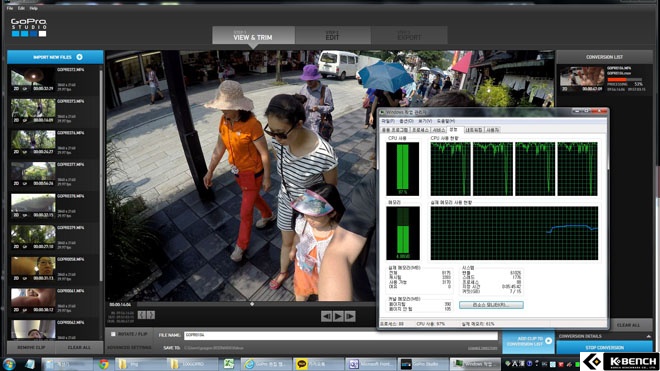Switch to Step 1 View & Trim tab
Viewport: 660px width, 371px height.
click(x=253, y=35)
